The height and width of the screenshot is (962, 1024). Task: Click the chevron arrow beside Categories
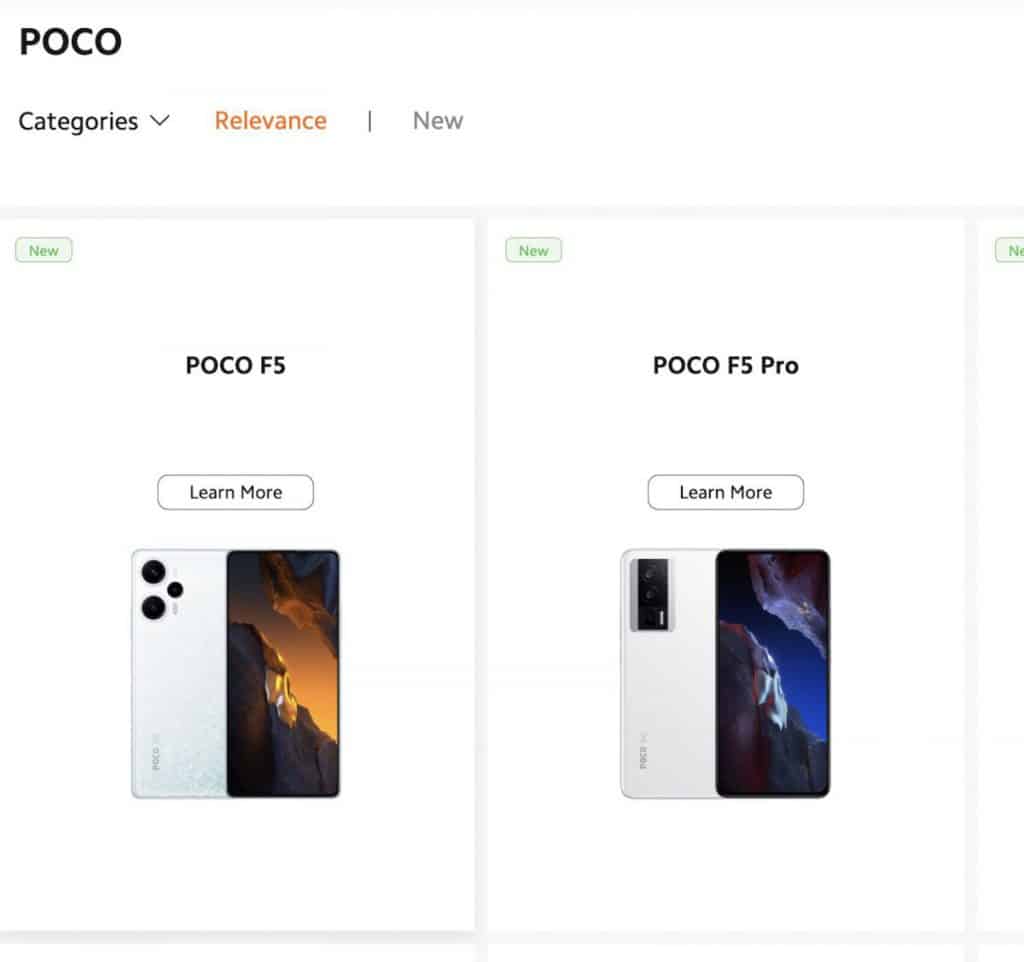[x=159, y=121]
